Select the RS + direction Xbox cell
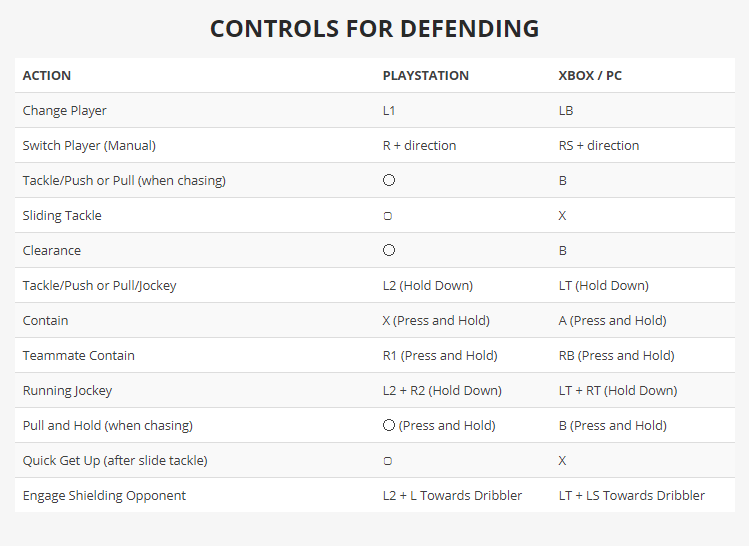Image resolution: width=749 pixels, height=546 pixels. pos(599,145)
